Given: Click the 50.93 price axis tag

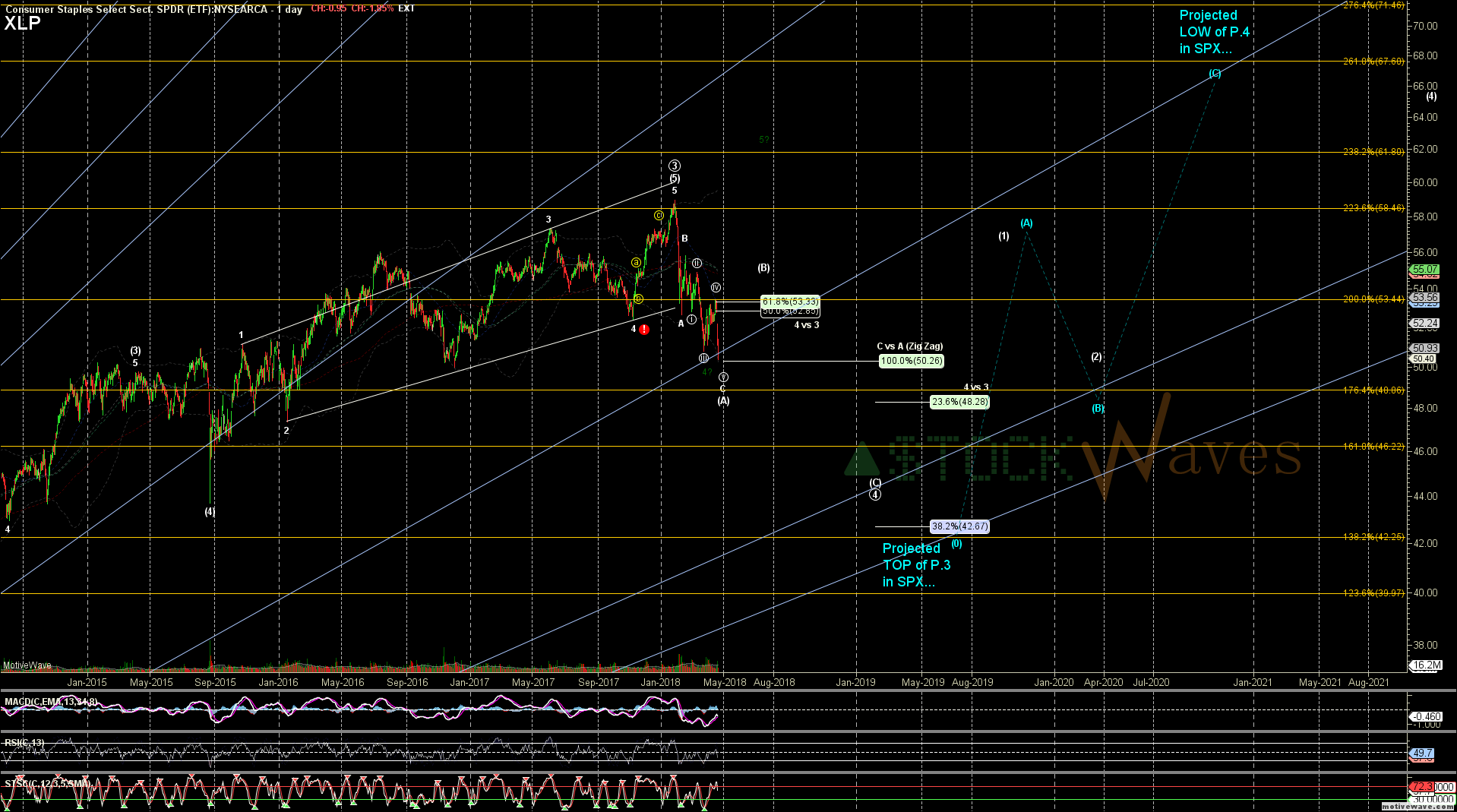Looking at the screenshot, I should [1424, 349].
